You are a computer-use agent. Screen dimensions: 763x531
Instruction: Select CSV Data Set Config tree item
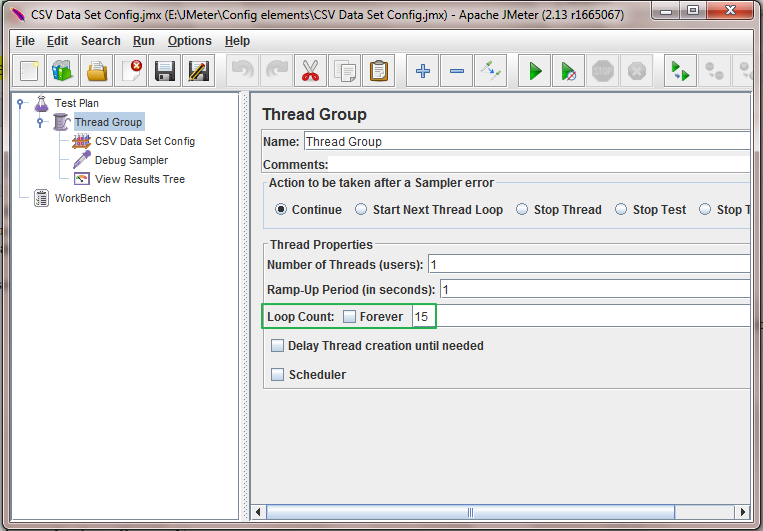(145, 141)
